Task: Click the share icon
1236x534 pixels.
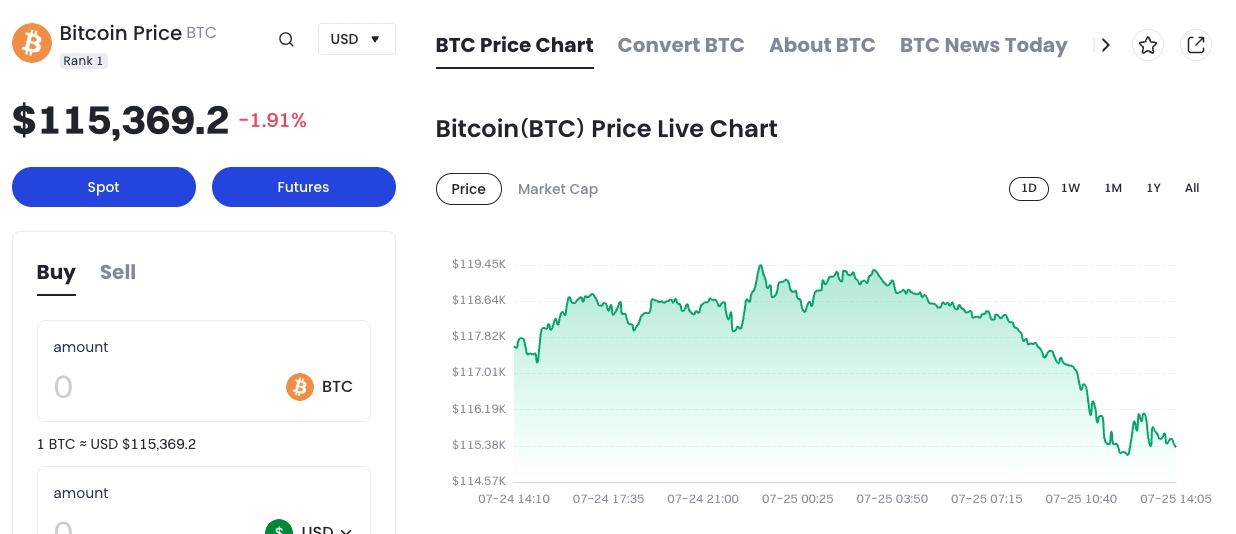Action: [1195, 45]
